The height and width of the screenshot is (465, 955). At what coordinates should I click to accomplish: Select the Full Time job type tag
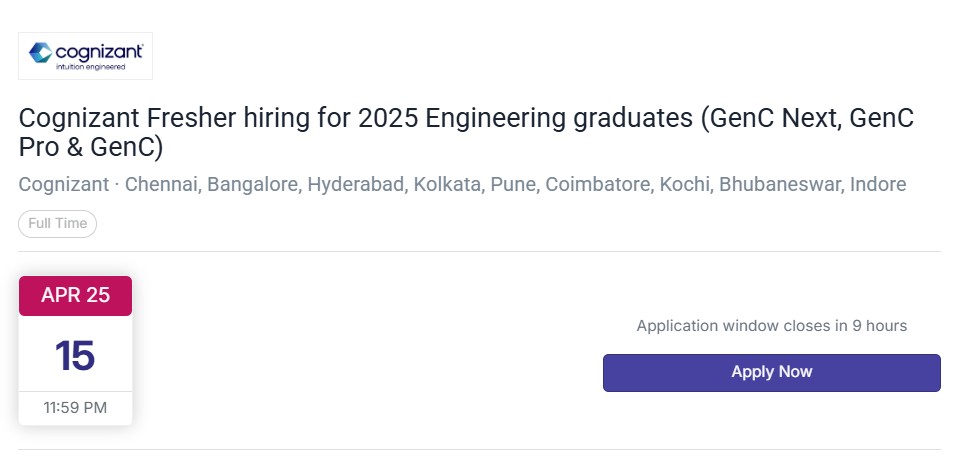(57, 224)
